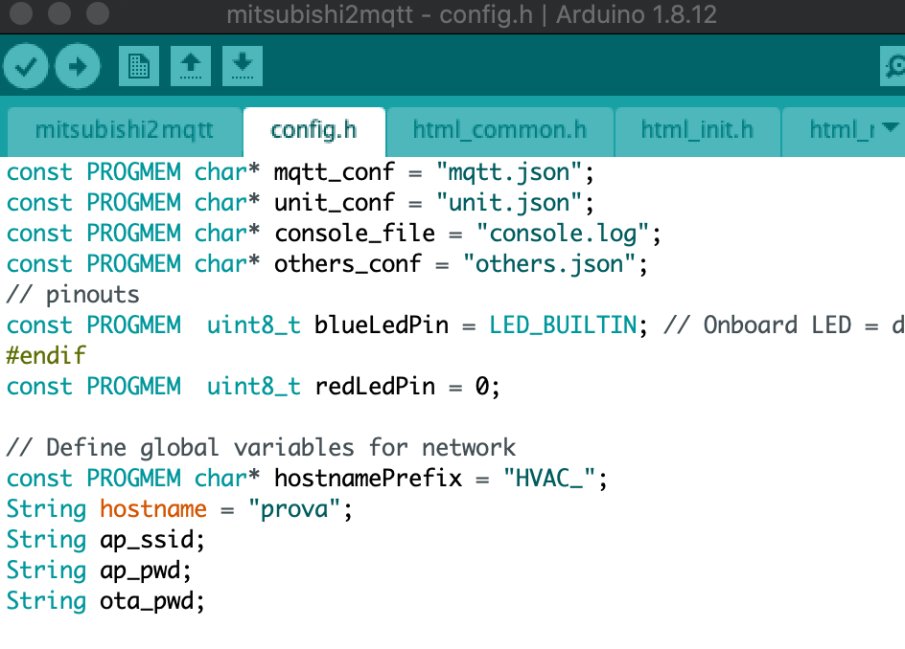
Task: Click the console_file variable name
Action: tap(354, 234)
